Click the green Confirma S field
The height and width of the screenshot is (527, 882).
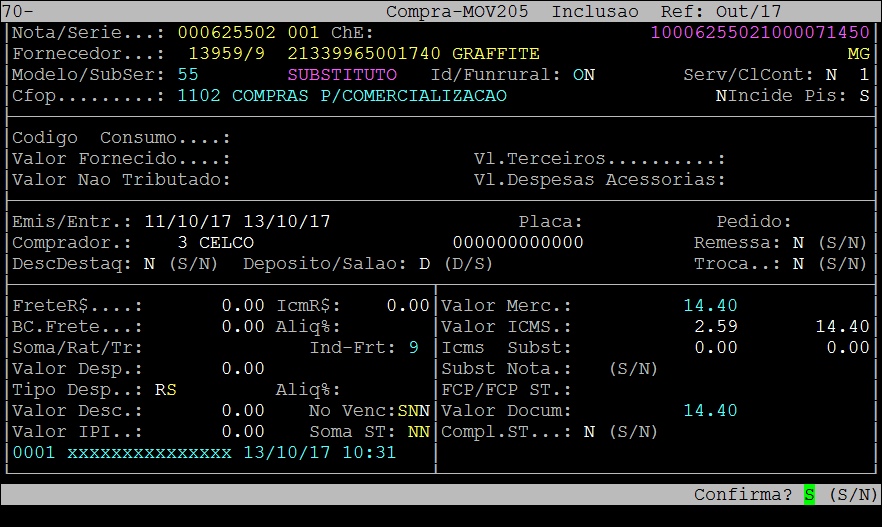(x=809, y=495)
